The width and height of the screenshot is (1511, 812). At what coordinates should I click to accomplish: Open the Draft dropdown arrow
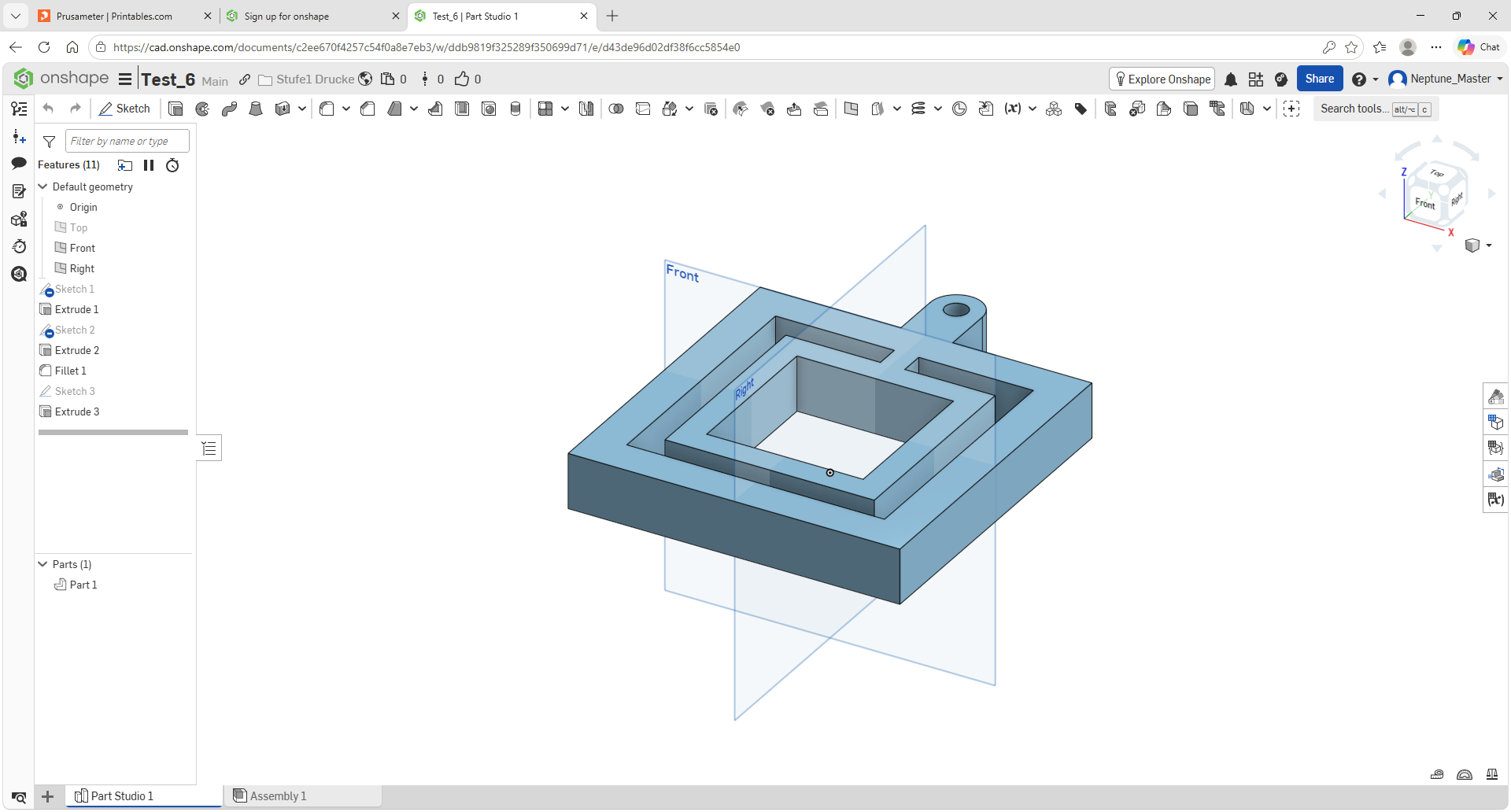414,109
